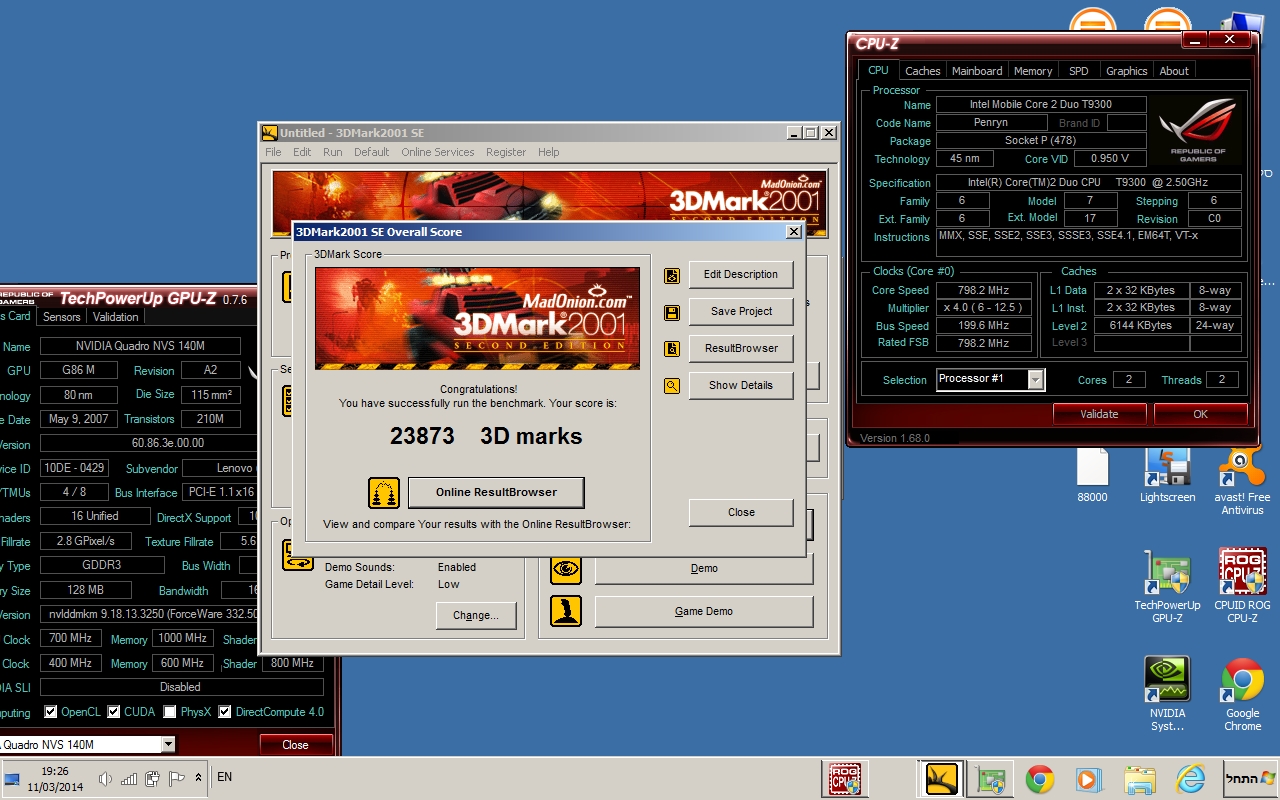Open the Quadro NVS 140M GPU selector dropdown
Screen dimensions: 1280x800
click(x=168, y=744)
